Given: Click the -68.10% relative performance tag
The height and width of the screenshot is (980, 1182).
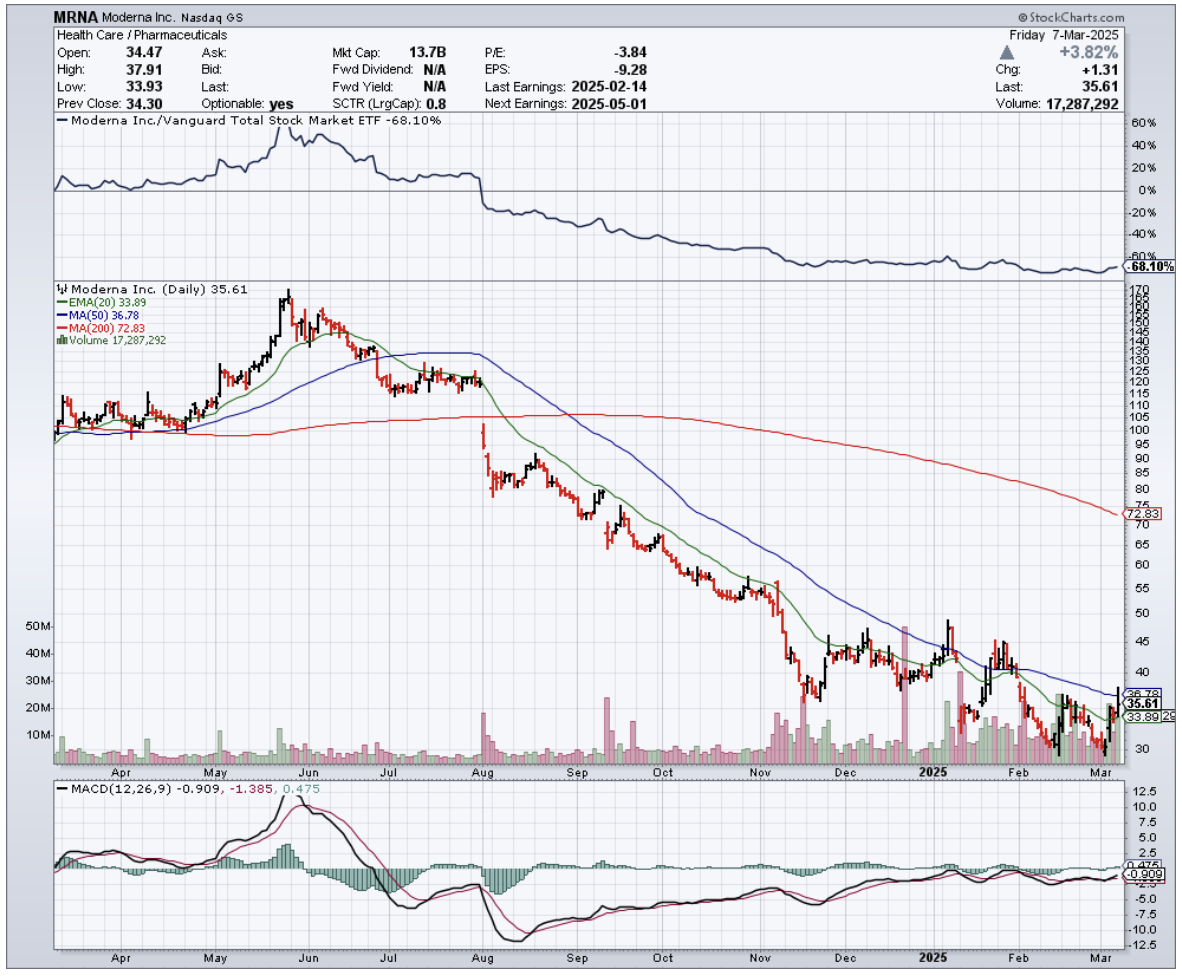Looking at the screenshot, I should click(x=1149, y=267).
